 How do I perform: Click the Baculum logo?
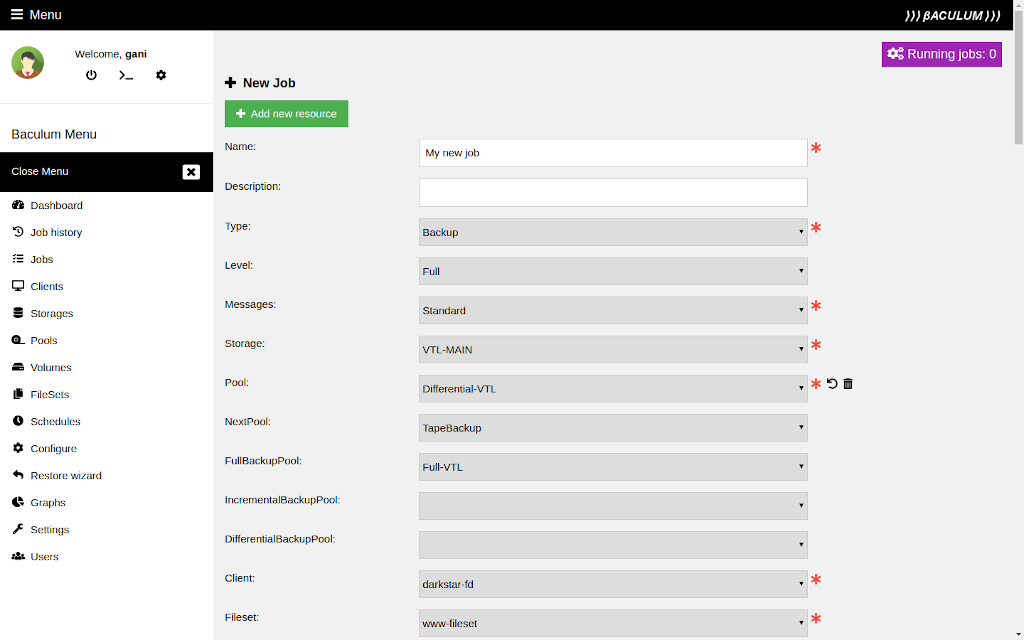click(952, 15)
